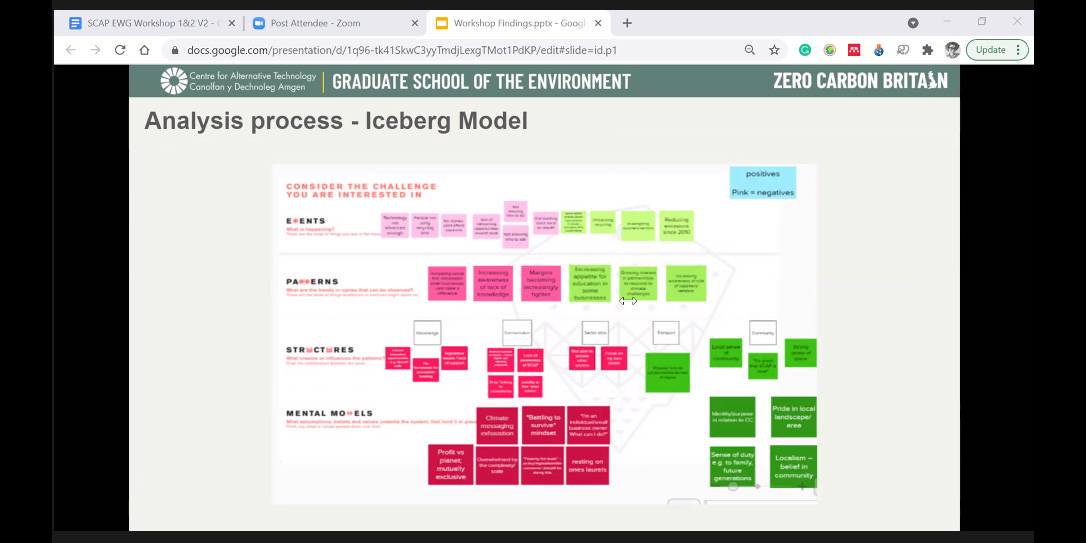The width and height of the screenshot is (1086, 543).
Task: Click the 'Strong sense of place' green note
Action: 801,353
